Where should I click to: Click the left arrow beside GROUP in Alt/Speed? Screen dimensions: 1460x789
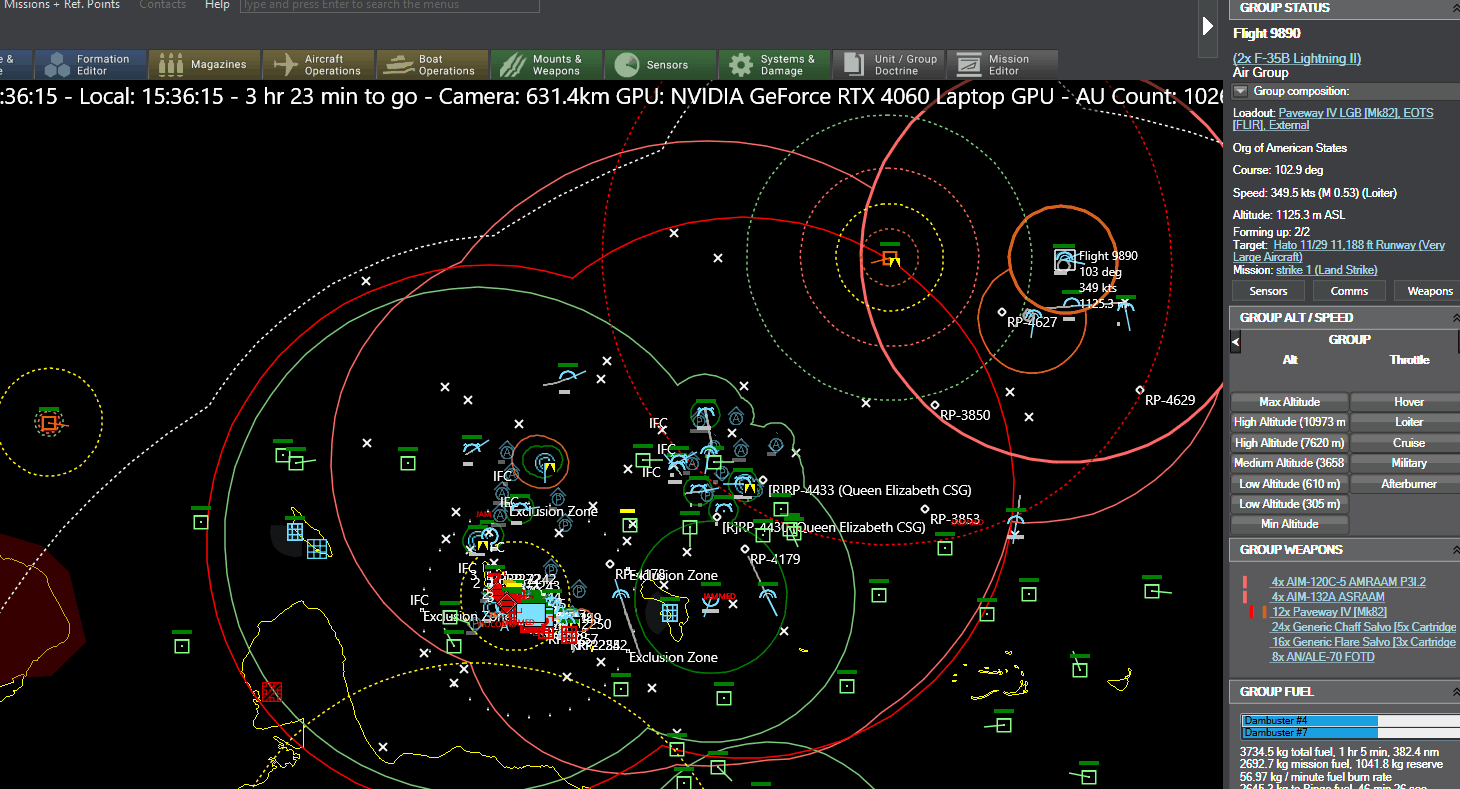click(x=1235, y=342)
